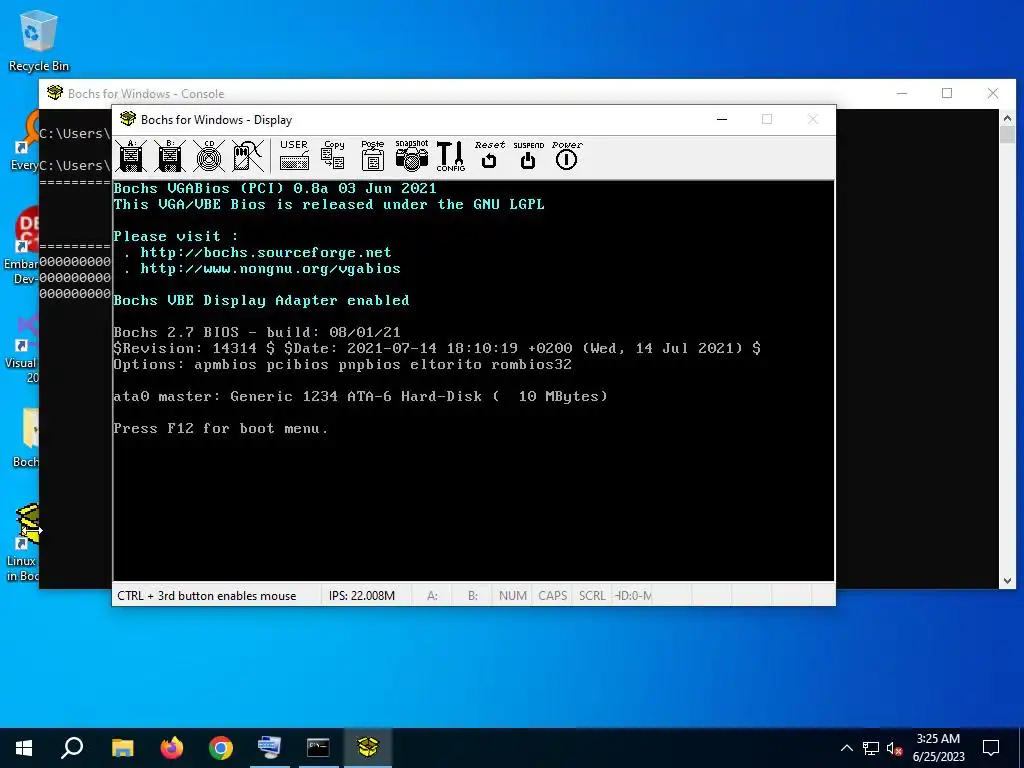This screenshot has height=768, width=1024.
Task: Click the Paste toolbar icon
Action: pyautogui.click(x=372, y=155)
